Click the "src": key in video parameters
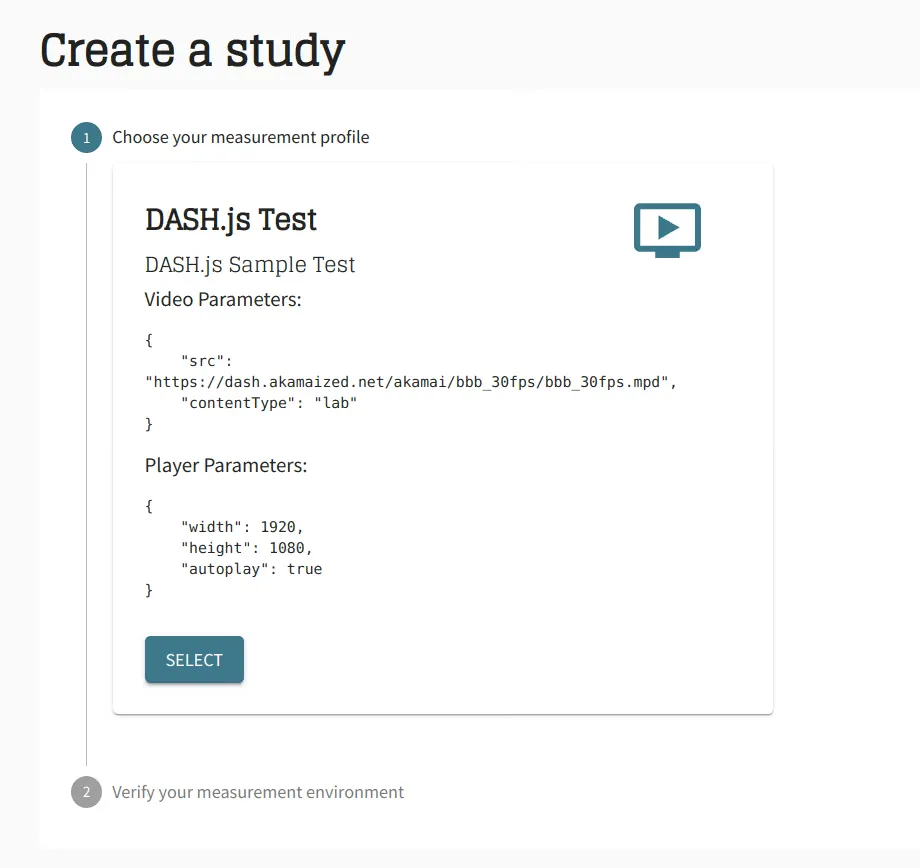The height and width of the screenshot is (868, 920). click(207, 361)
